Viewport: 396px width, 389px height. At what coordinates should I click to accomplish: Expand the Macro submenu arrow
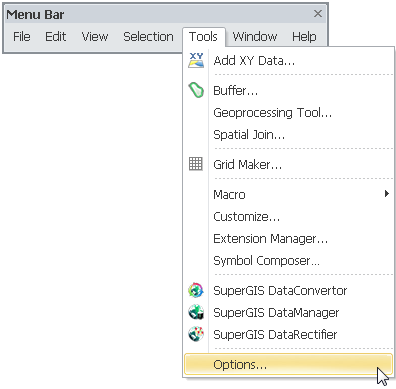[x=387, y=194]
